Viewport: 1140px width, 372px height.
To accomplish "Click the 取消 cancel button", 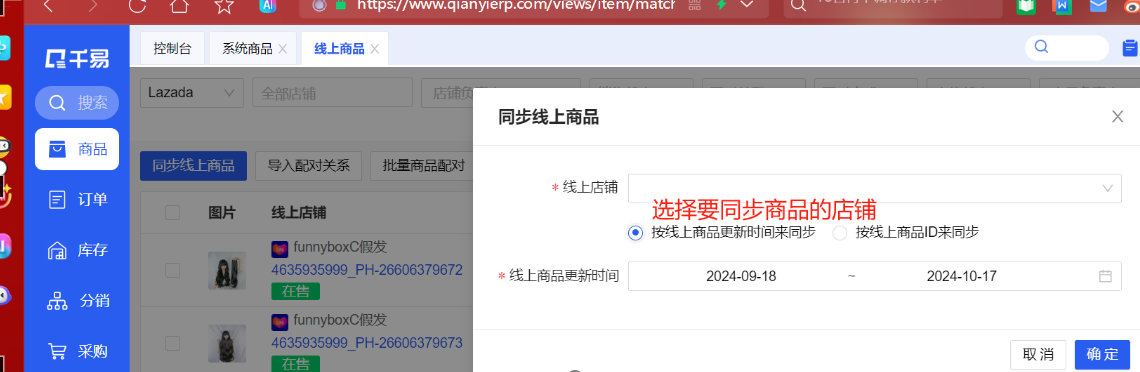I will coord(1038,355).
